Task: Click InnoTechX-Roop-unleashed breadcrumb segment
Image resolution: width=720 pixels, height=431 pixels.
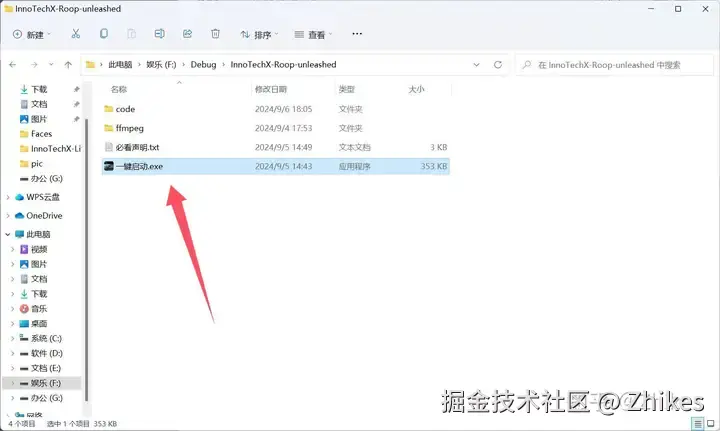Action: point(283,65)
